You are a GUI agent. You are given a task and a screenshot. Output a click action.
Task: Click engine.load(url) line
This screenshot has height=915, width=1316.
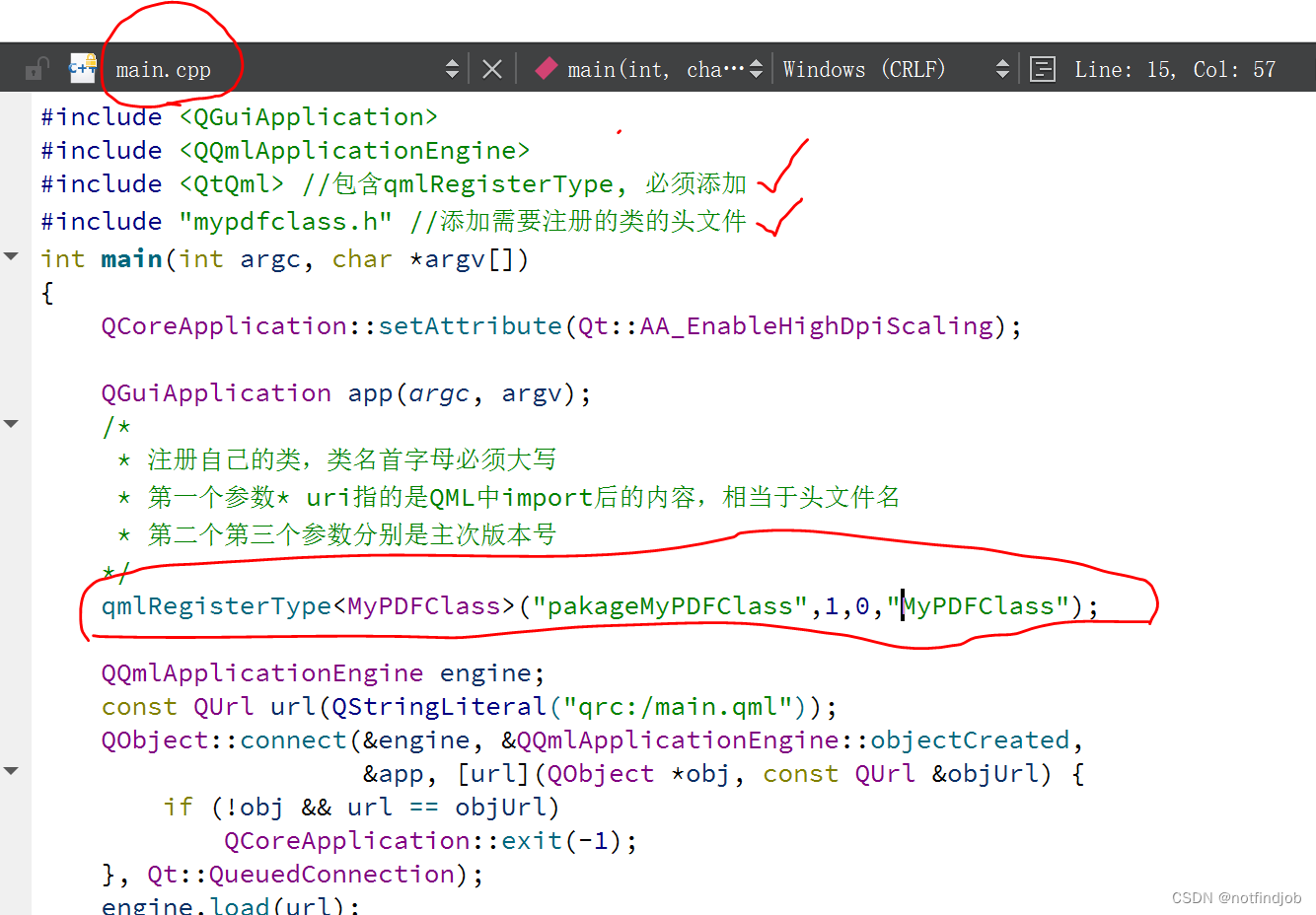230,905
